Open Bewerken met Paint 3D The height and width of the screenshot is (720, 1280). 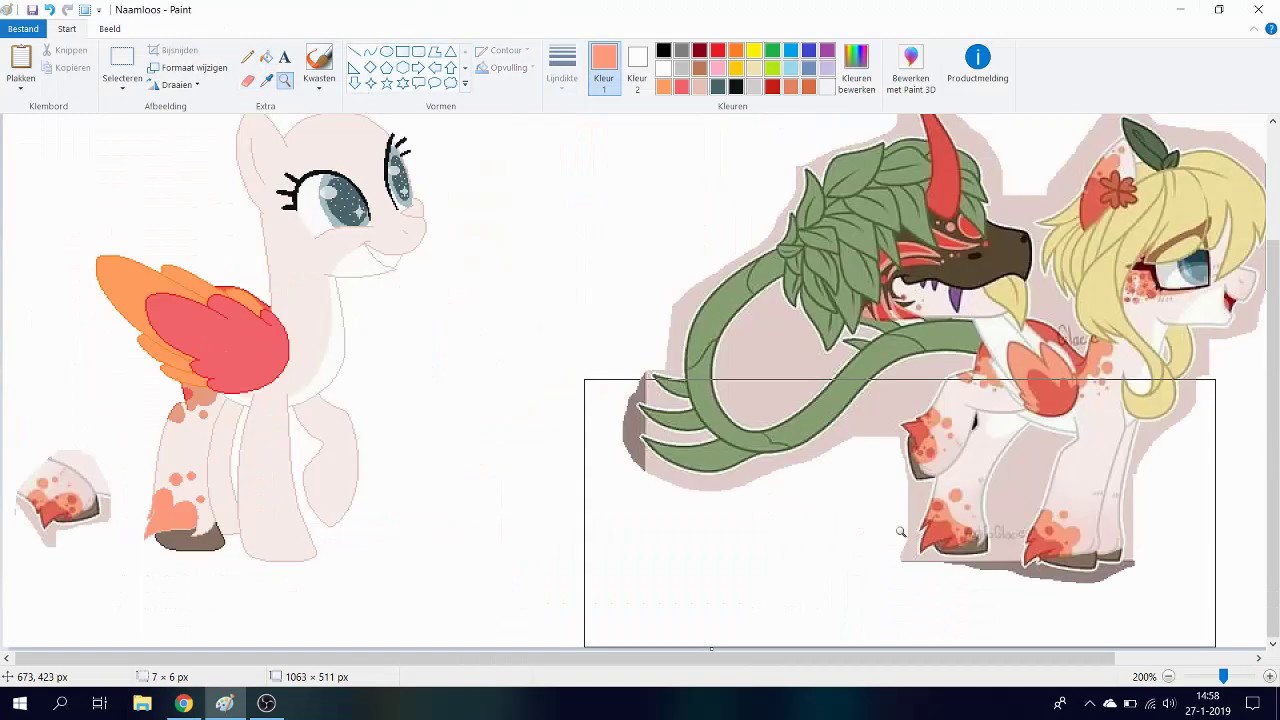911,69
